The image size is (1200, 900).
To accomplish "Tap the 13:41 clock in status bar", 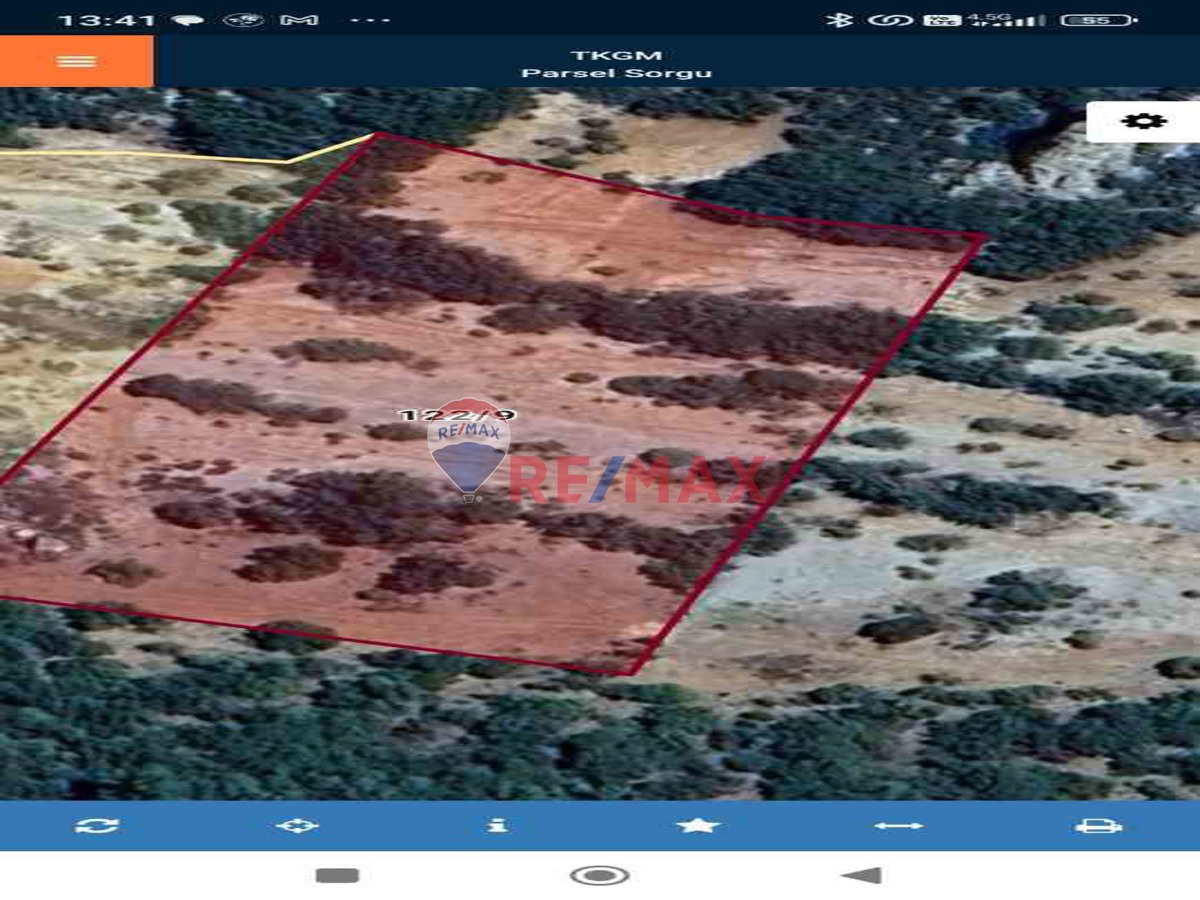I will [x=106, y=20].
